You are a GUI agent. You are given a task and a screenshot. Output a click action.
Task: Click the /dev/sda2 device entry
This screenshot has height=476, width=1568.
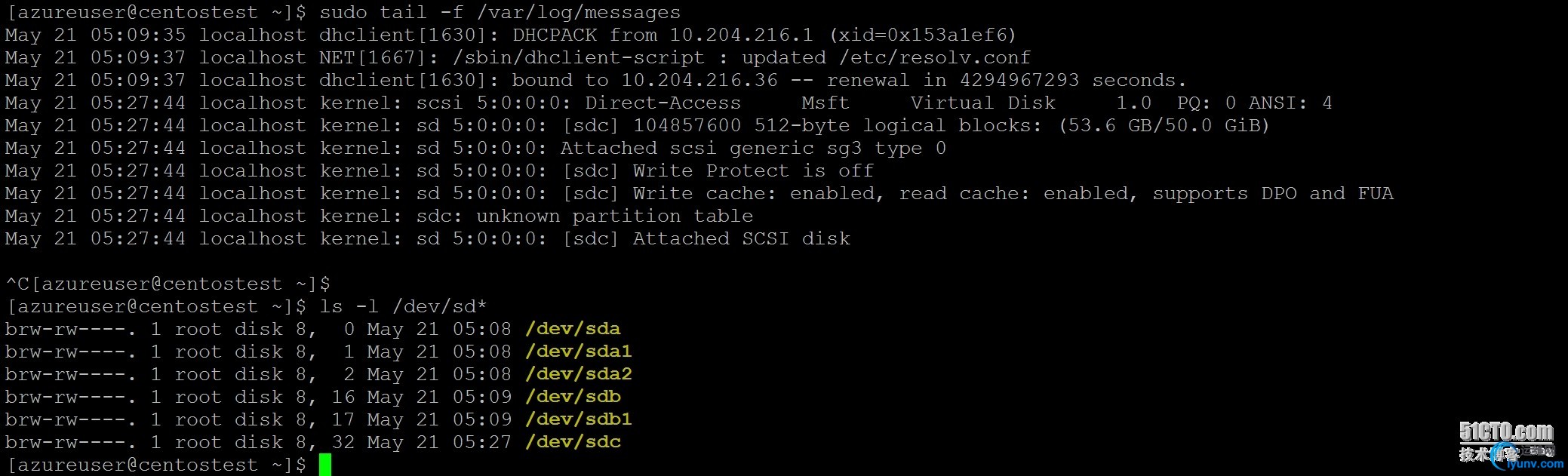point(579,374)
